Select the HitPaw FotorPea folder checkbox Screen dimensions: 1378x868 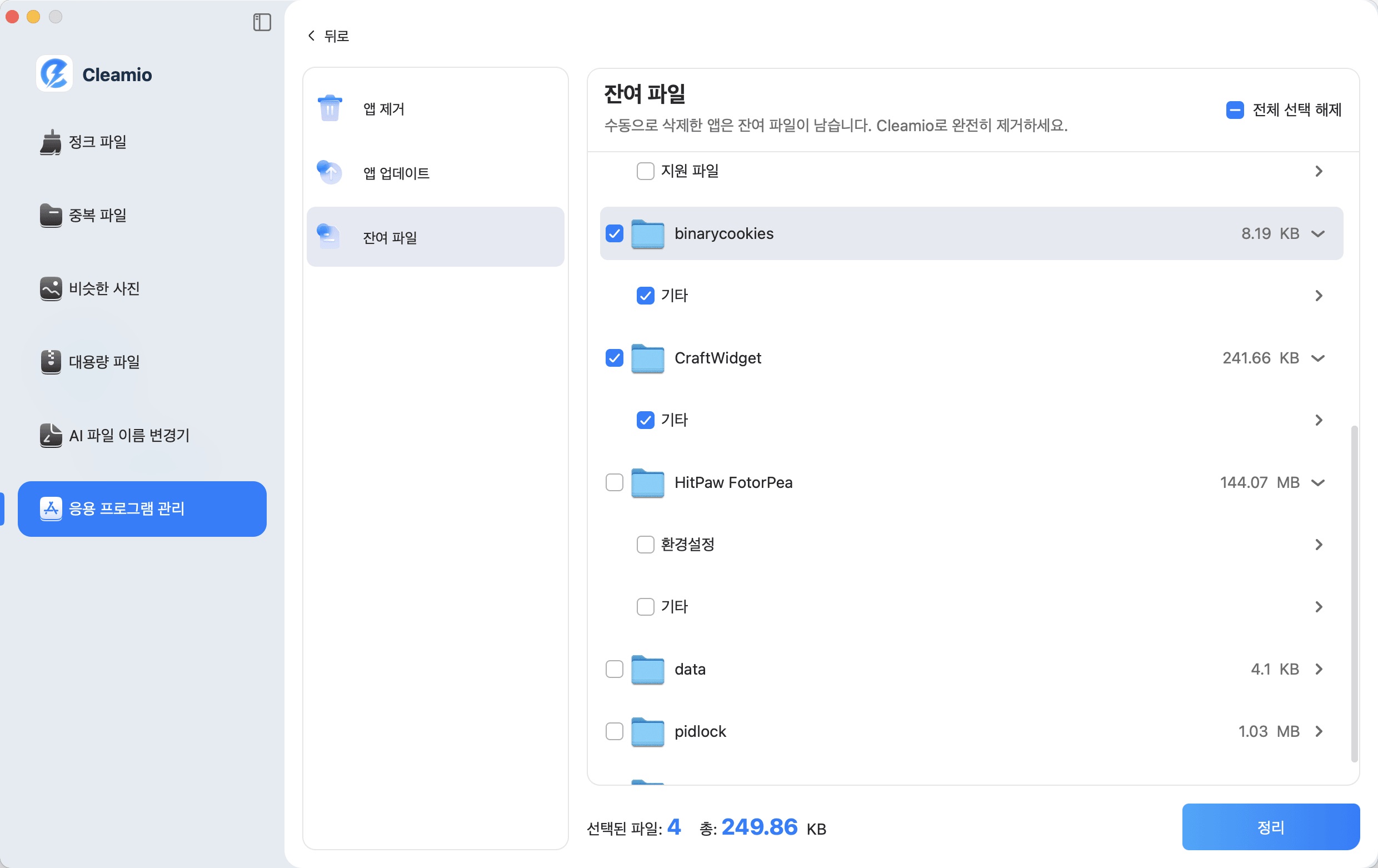point(615,482)
